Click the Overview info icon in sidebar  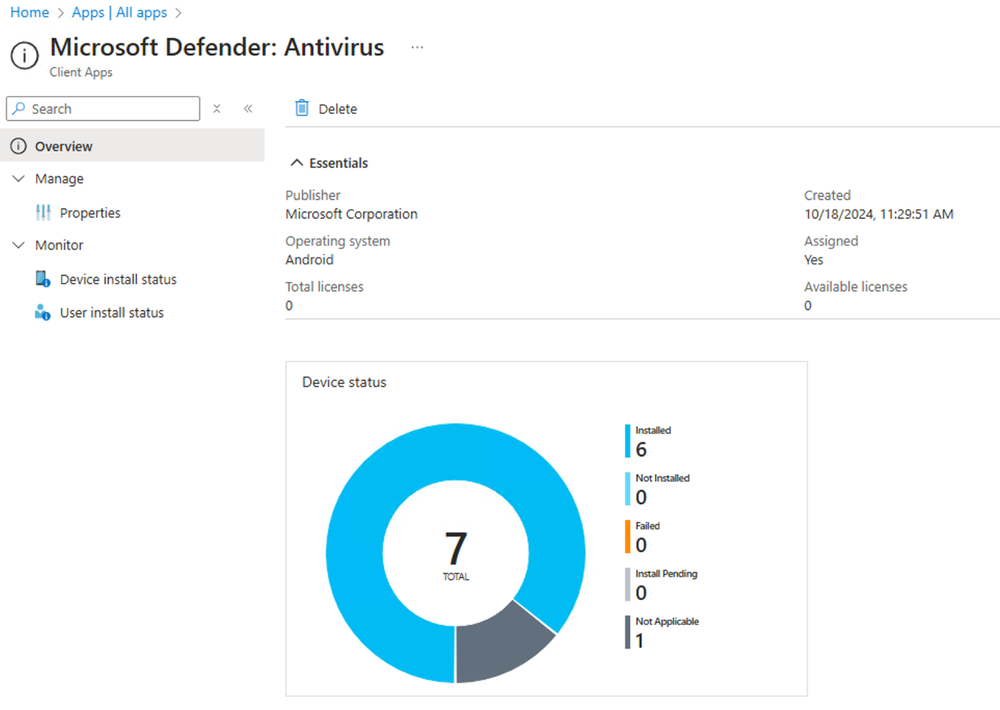click(x=19, y=145)
